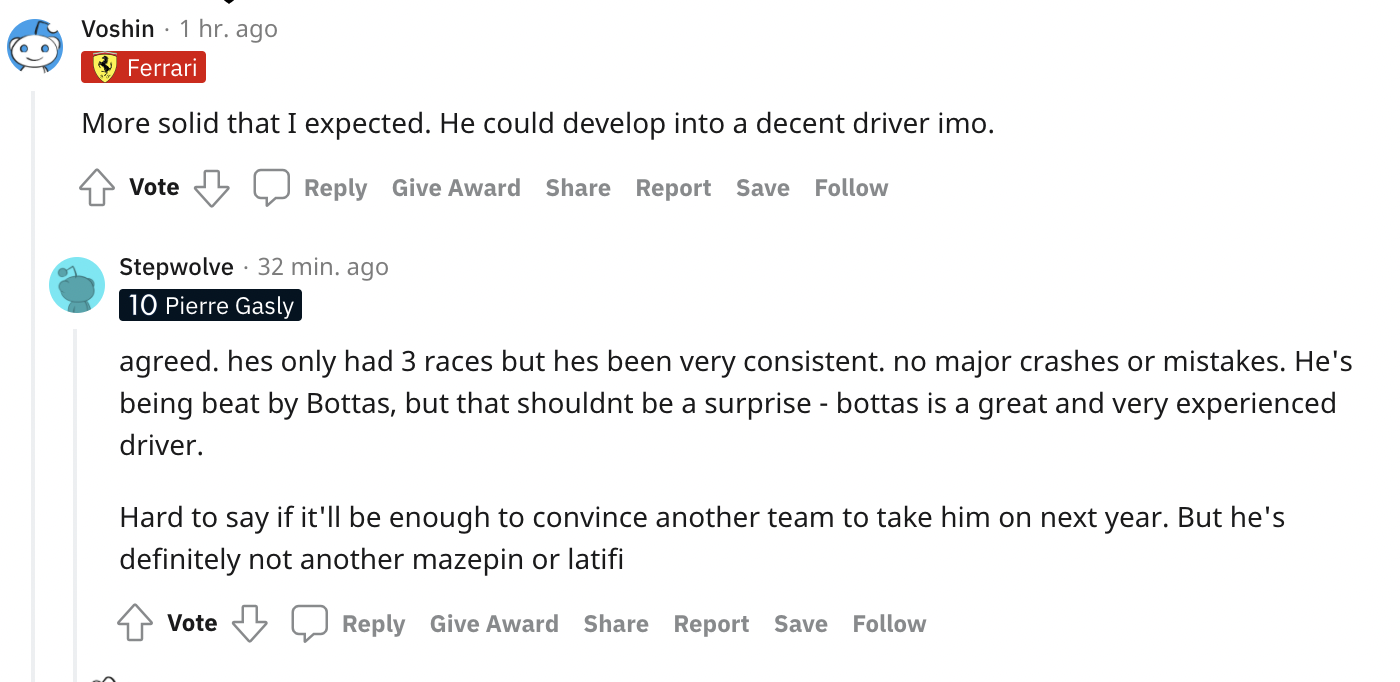Downvote Voshin's comment
Viewport: 1400px width, 682px height.
211,188
